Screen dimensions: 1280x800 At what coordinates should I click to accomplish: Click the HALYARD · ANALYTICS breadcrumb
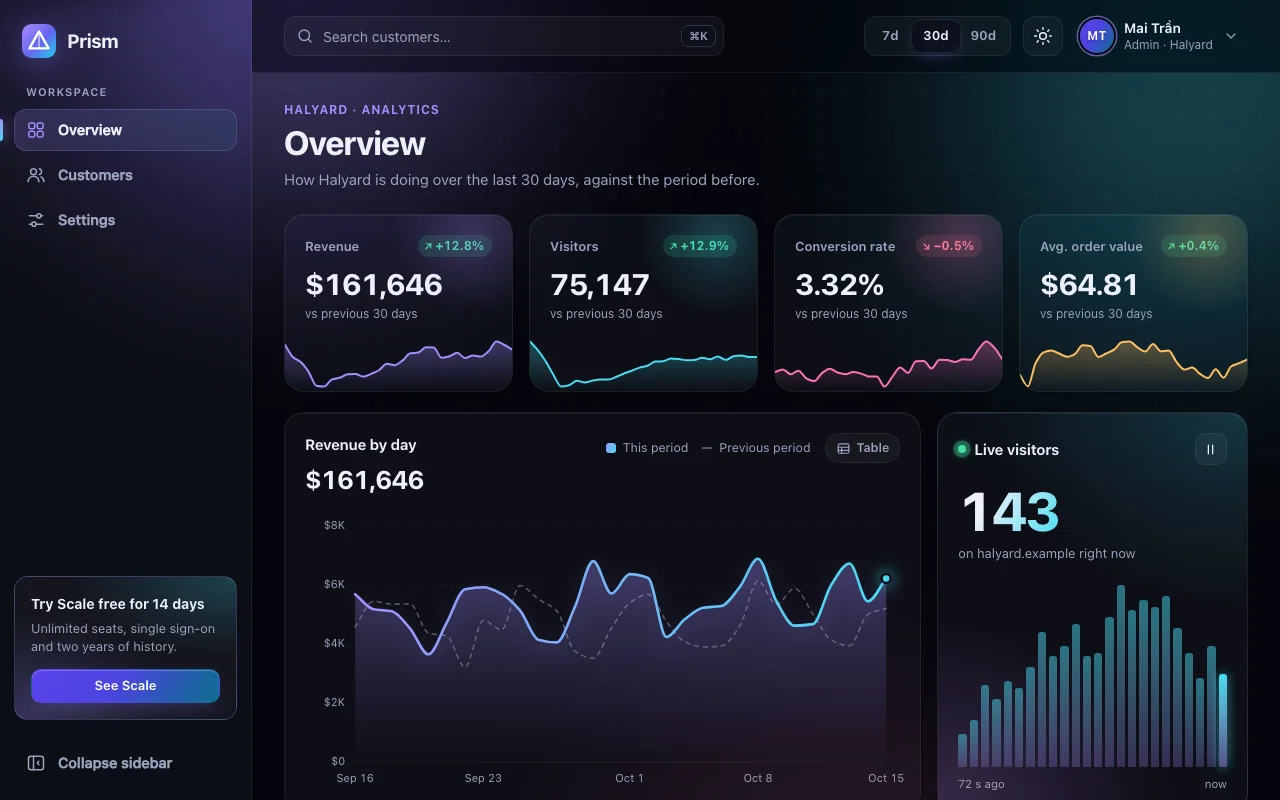pyautogui.click(x=362, y=110)
